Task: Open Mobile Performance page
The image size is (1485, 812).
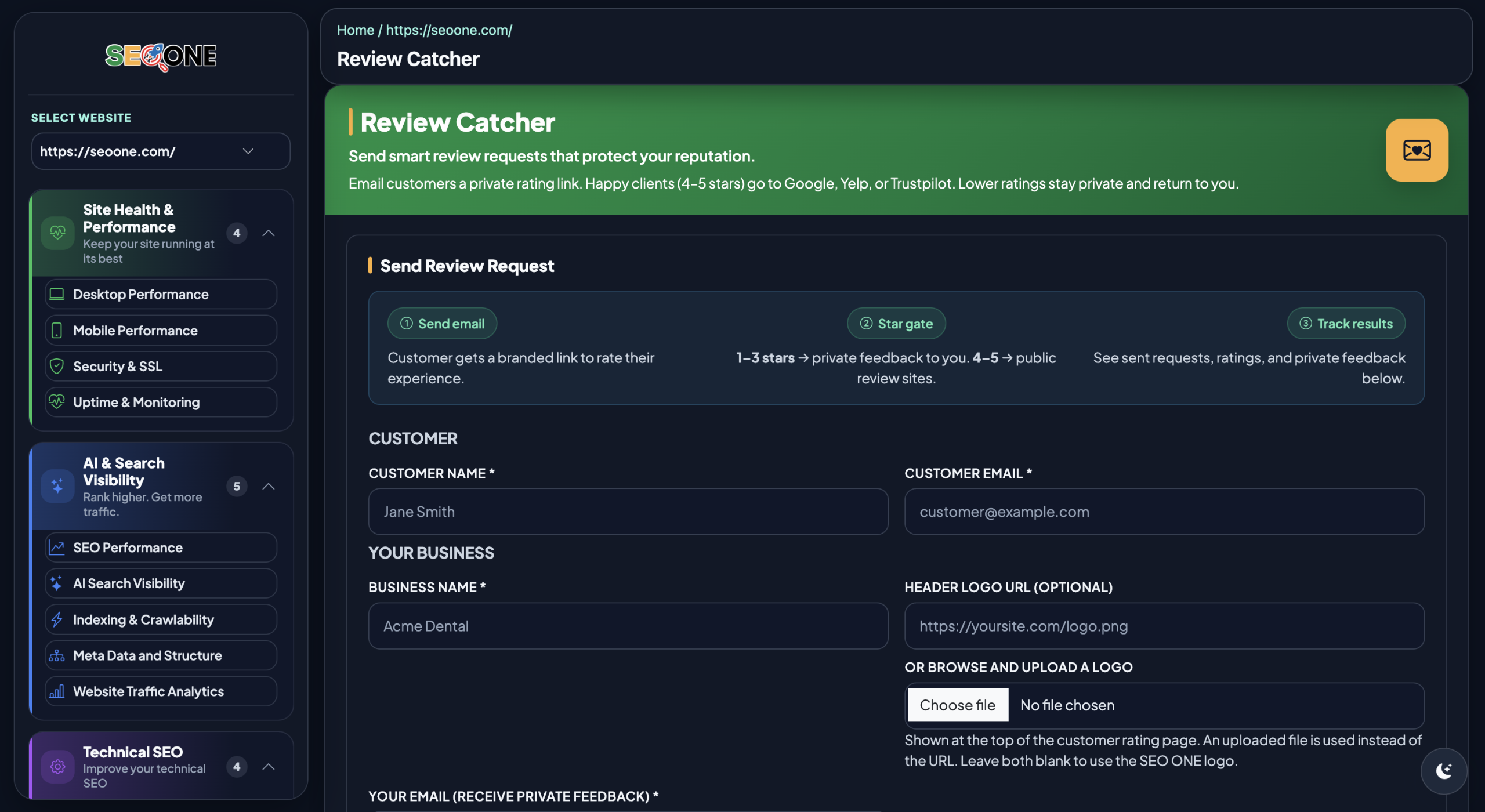Action: (x=161, y=331)
